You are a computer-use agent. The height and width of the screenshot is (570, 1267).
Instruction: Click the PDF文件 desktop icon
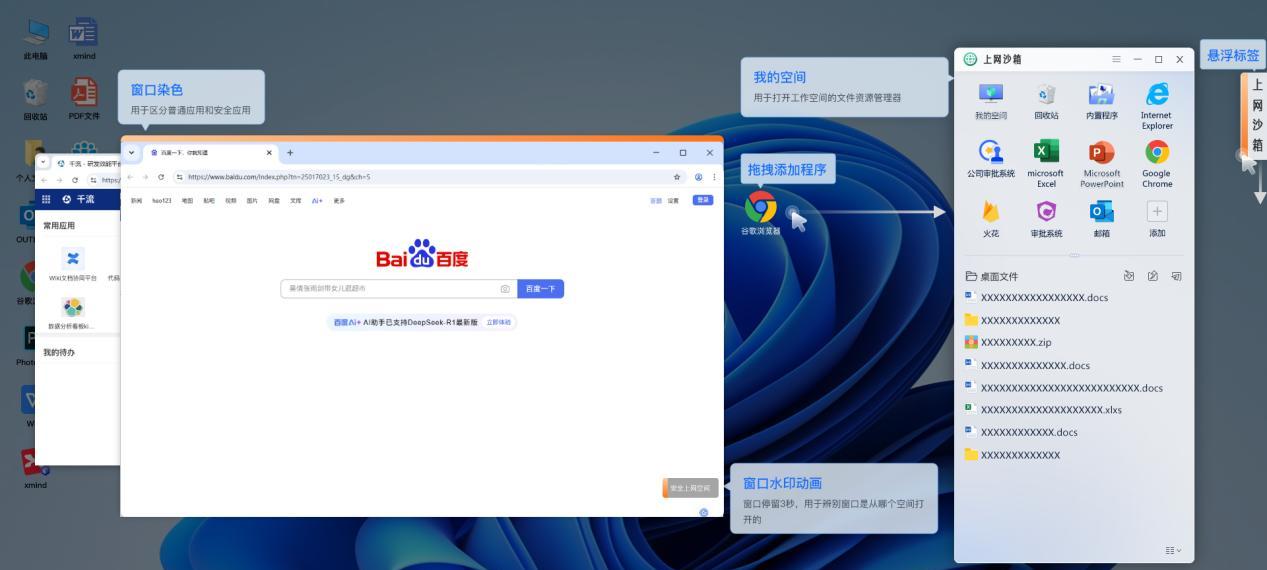click(84, 99)
